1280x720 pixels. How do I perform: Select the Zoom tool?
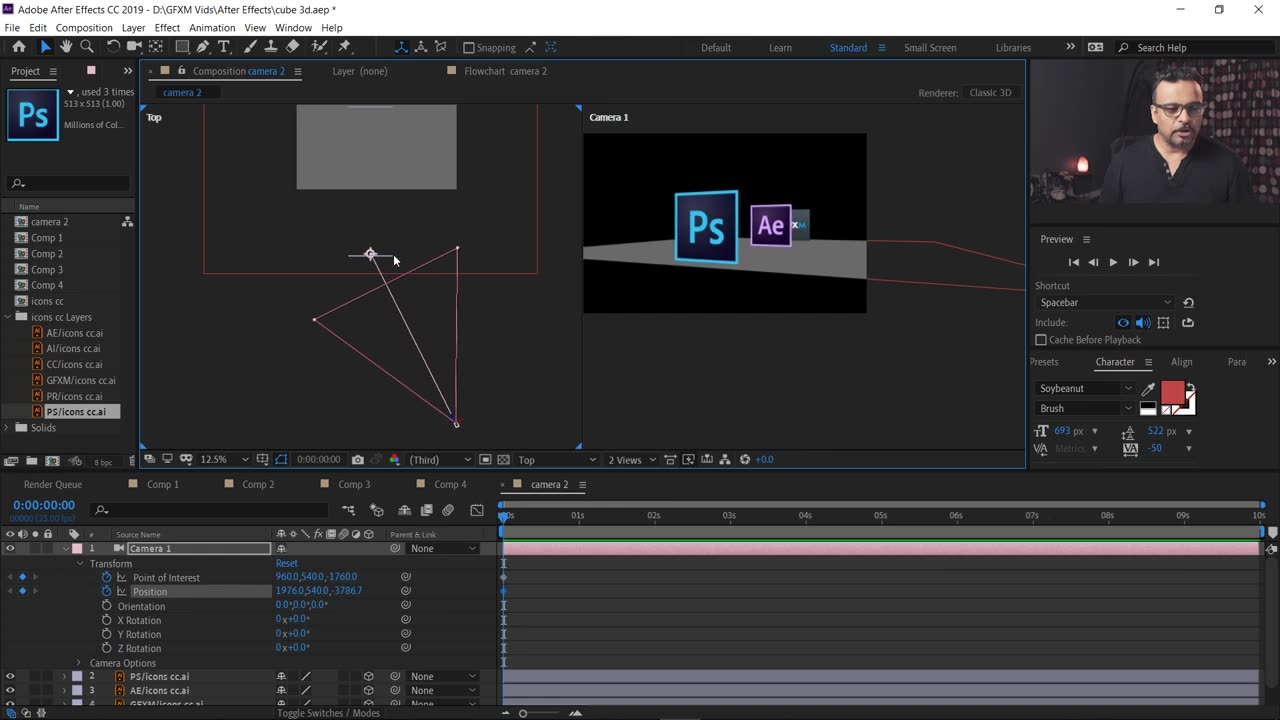[87, 47]
